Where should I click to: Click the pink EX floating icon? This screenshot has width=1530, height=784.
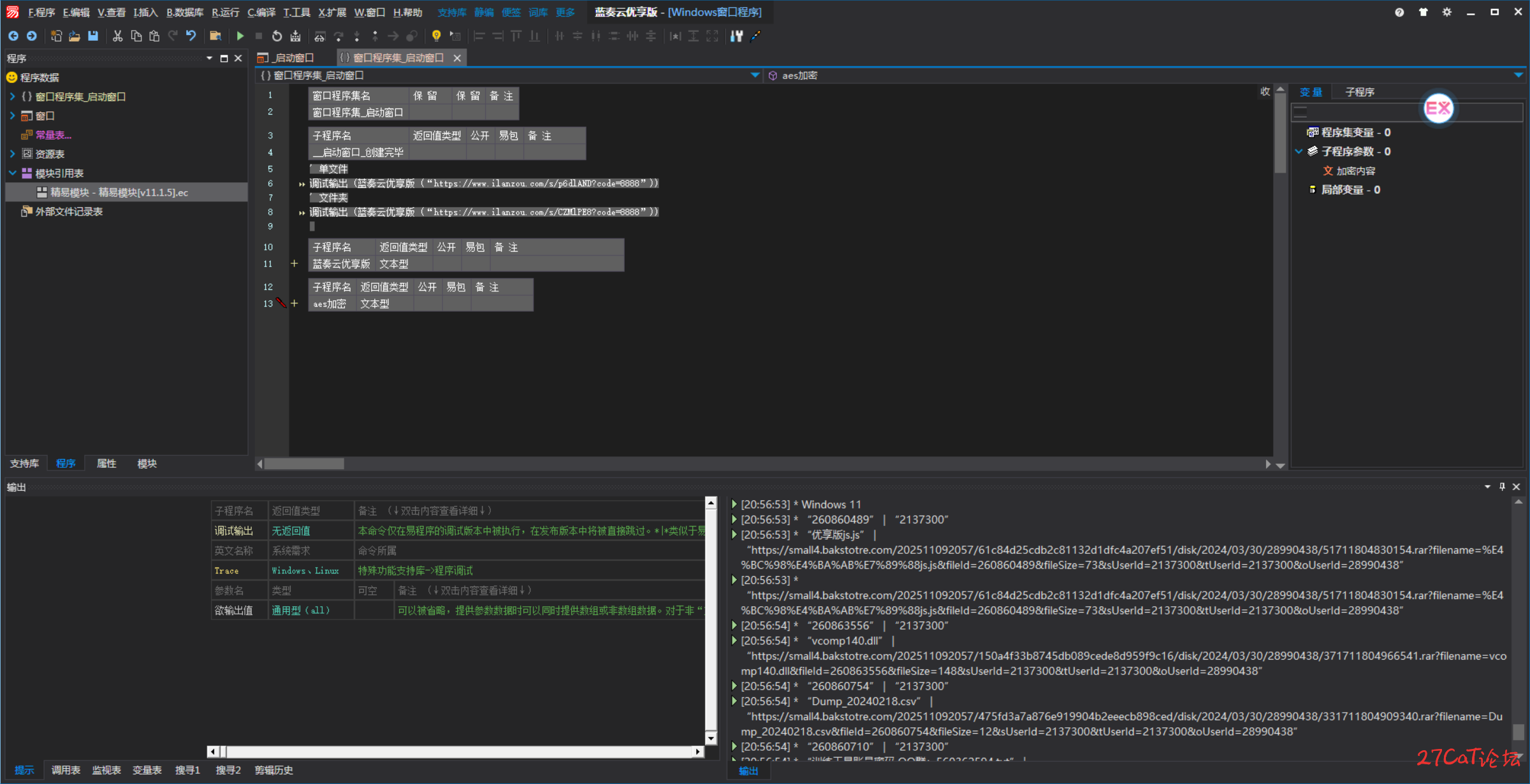point(1438,108)
